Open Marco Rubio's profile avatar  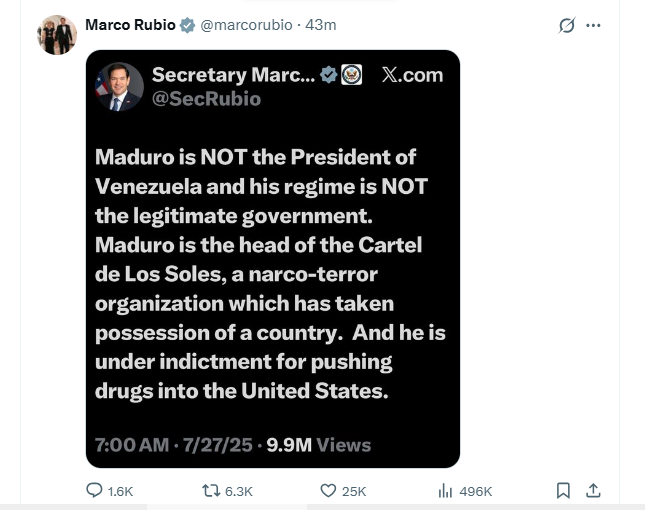point(58,35)
